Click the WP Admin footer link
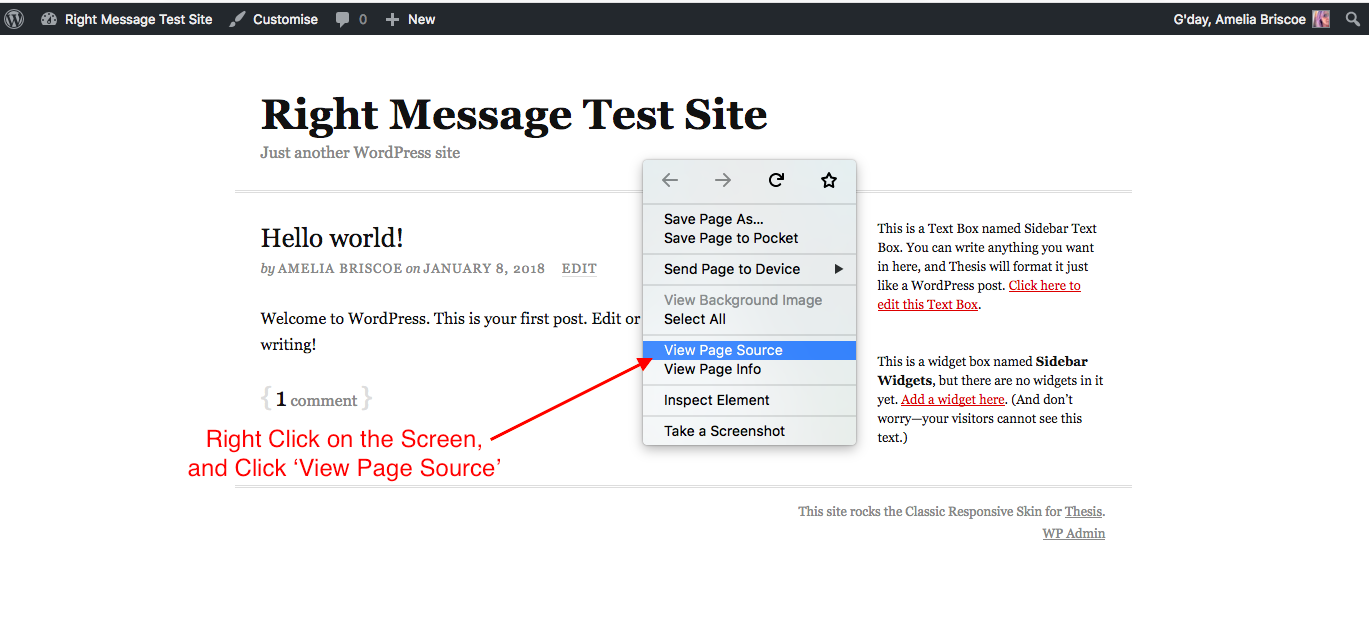The image size is (1369, 622). click(x=1074, y=534)
